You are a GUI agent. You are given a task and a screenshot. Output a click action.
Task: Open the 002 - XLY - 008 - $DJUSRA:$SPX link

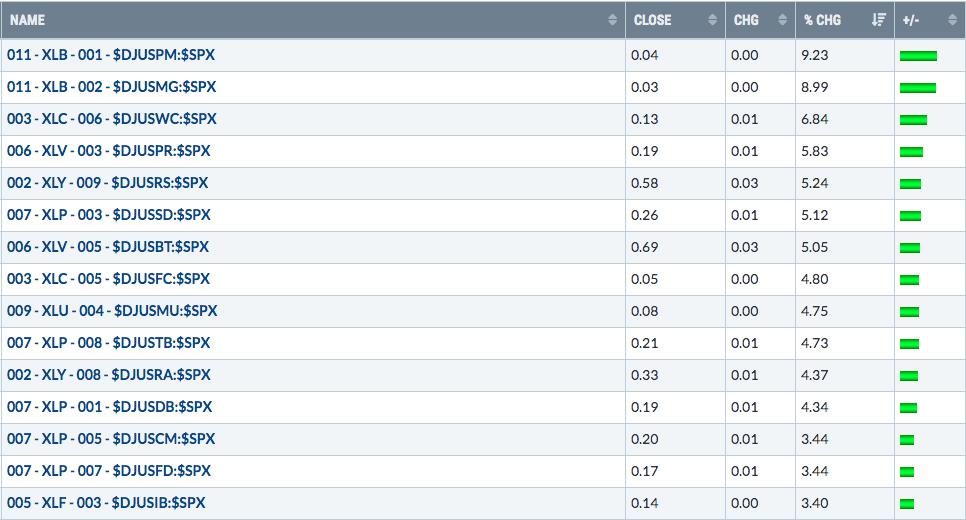tap(109, 375)
